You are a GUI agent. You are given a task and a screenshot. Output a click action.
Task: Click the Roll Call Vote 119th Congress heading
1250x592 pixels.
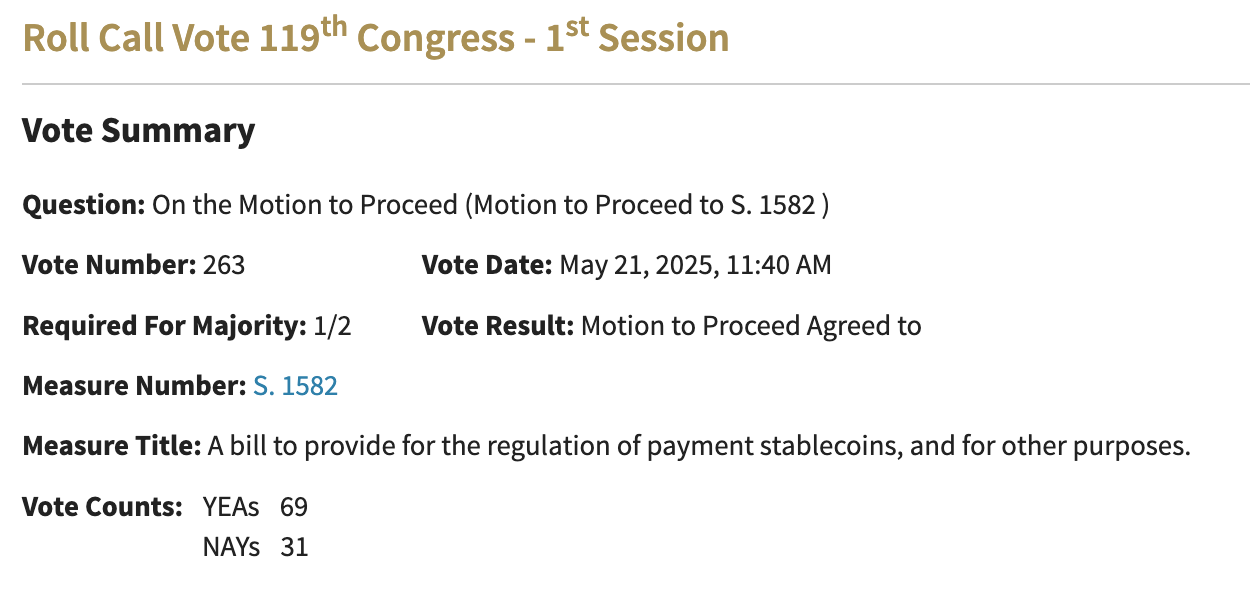click(x=375, y=38)
